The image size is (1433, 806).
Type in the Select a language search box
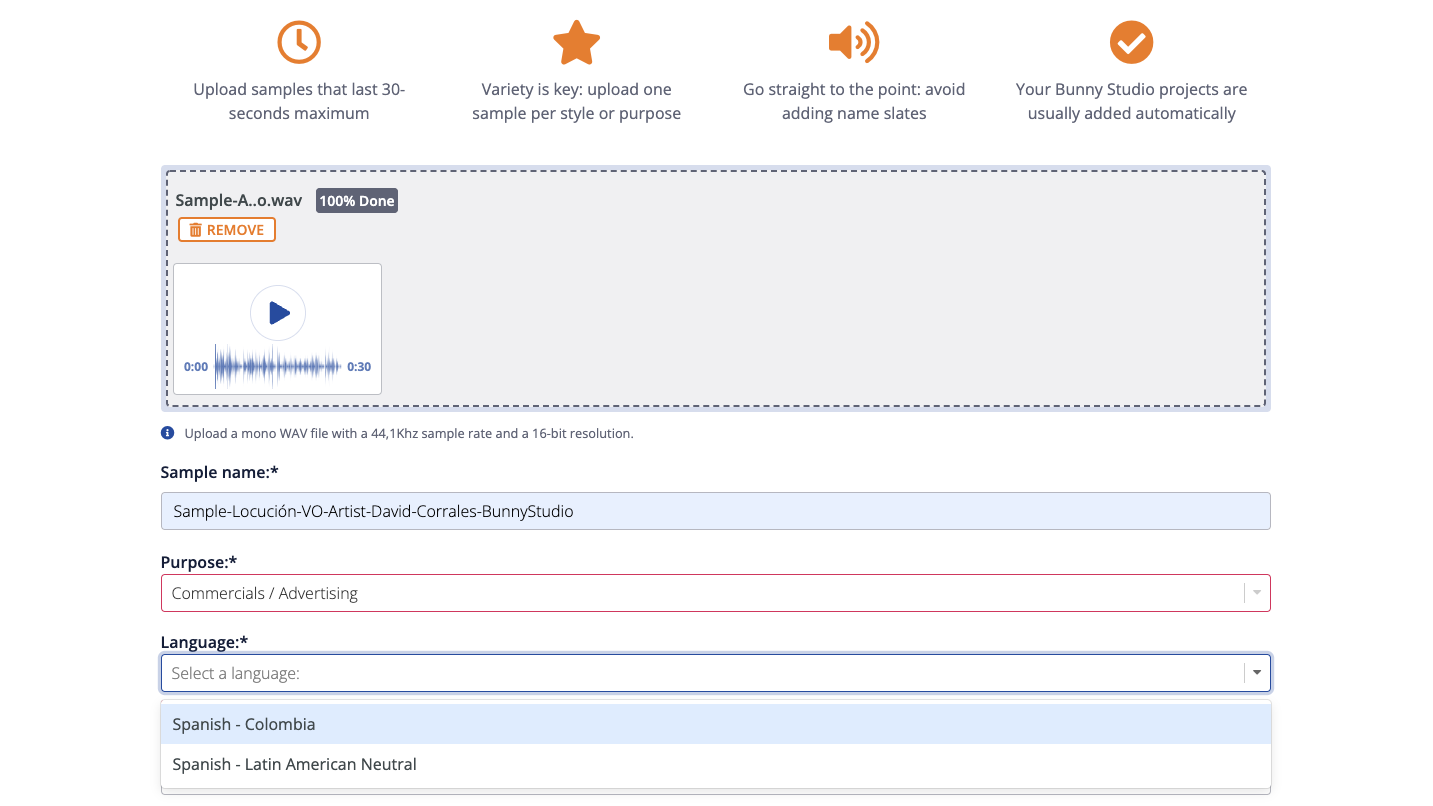tap(700, 673)
